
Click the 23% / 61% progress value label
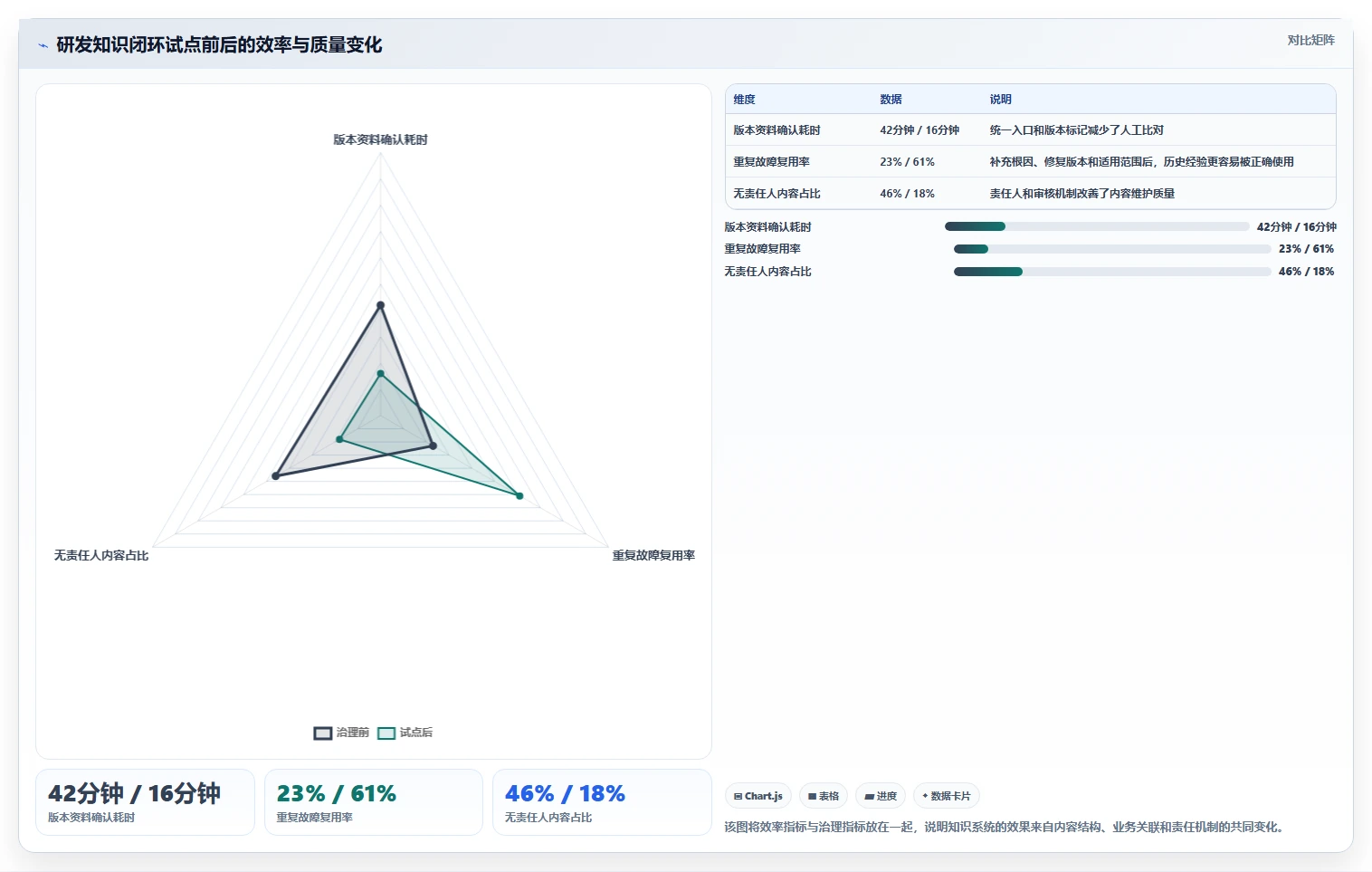(1306, 249)
